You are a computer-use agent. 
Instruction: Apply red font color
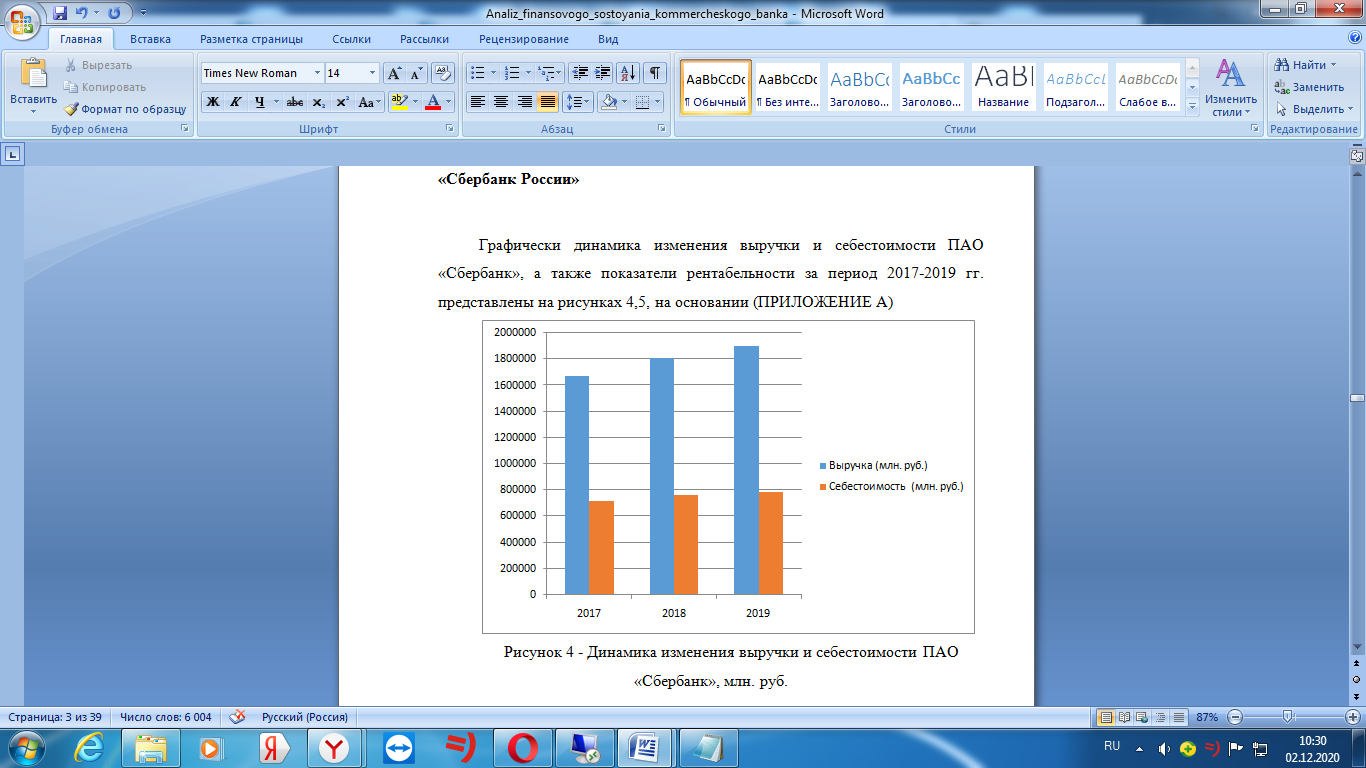click(x=432, y=102)
